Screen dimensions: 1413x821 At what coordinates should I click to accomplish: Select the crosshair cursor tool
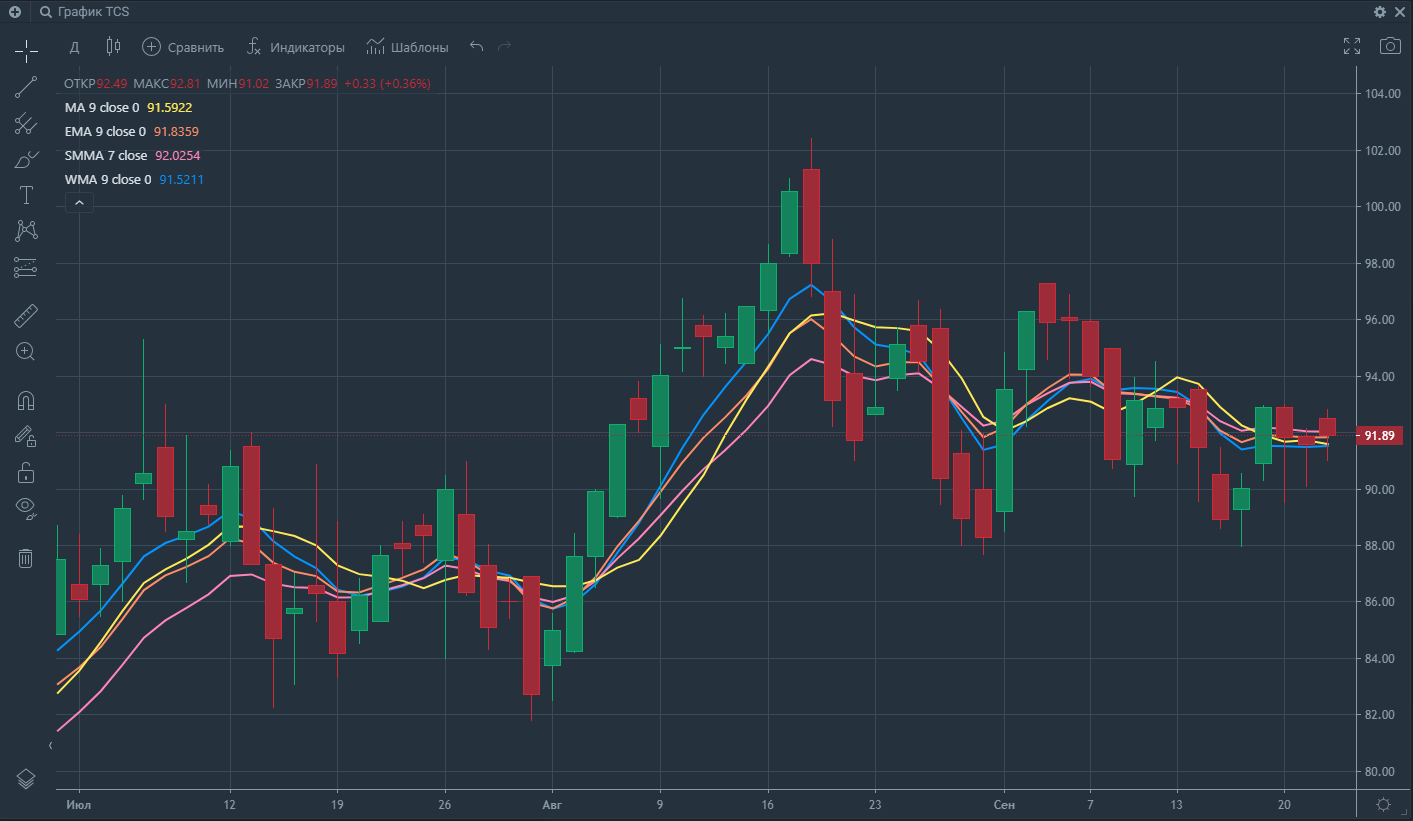(26, 49)
